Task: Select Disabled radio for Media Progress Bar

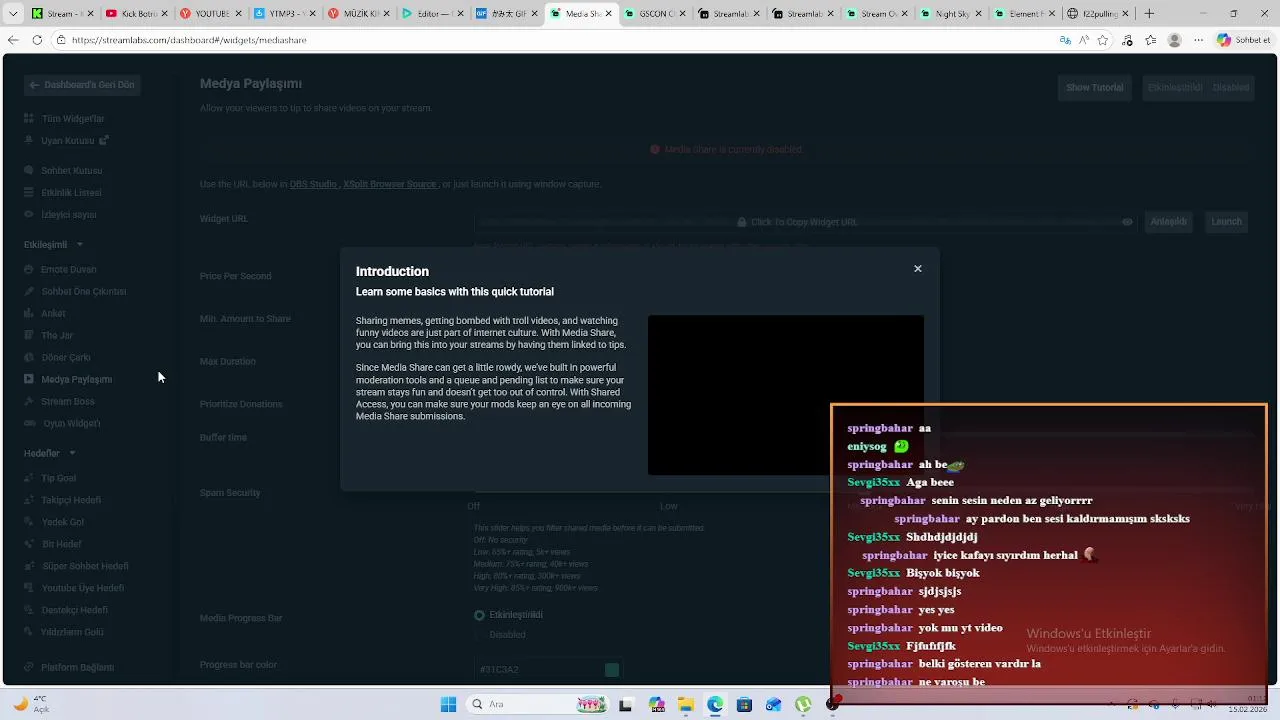Action: click(479, 635)
